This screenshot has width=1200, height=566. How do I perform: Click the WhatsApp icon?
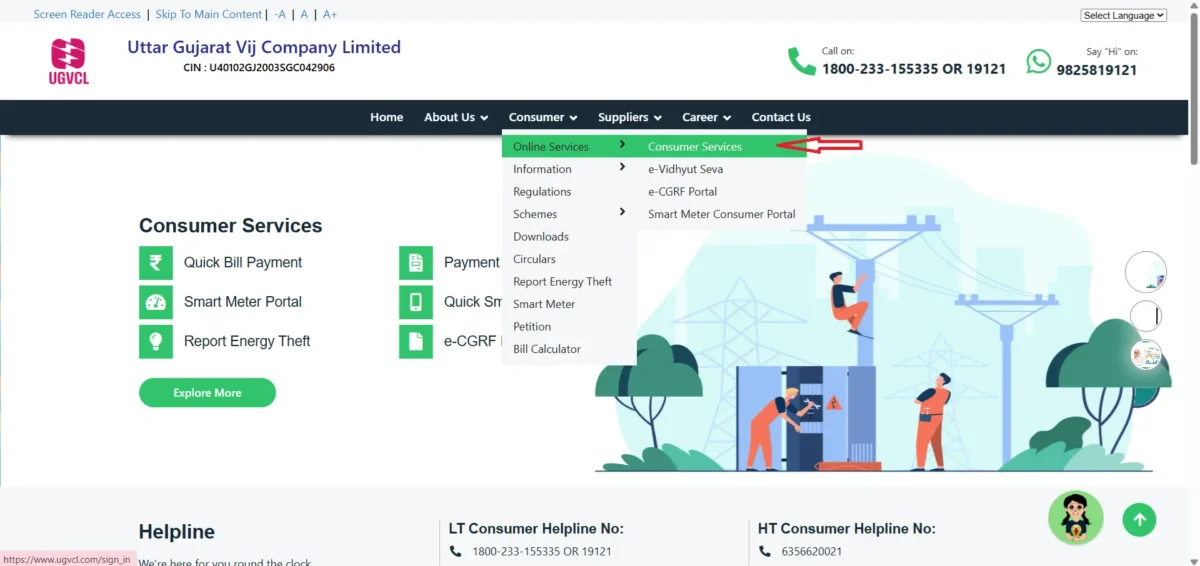1039,62
